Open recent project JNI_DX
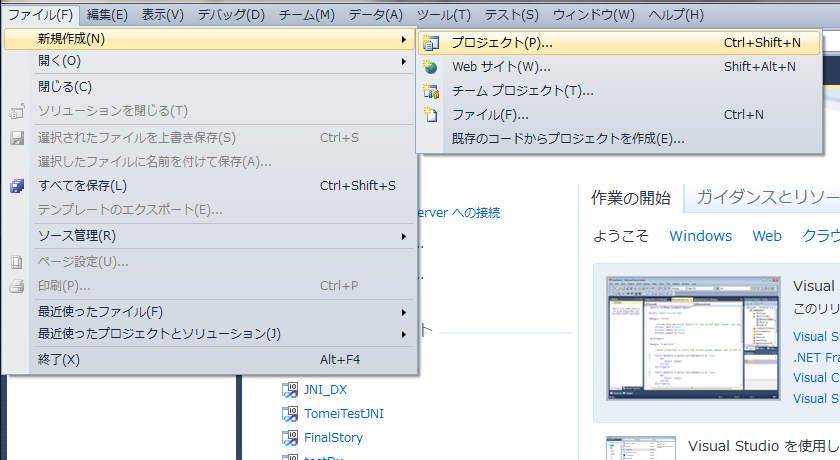The height and width of the screenshot is (460, 840). pos(326,390)
